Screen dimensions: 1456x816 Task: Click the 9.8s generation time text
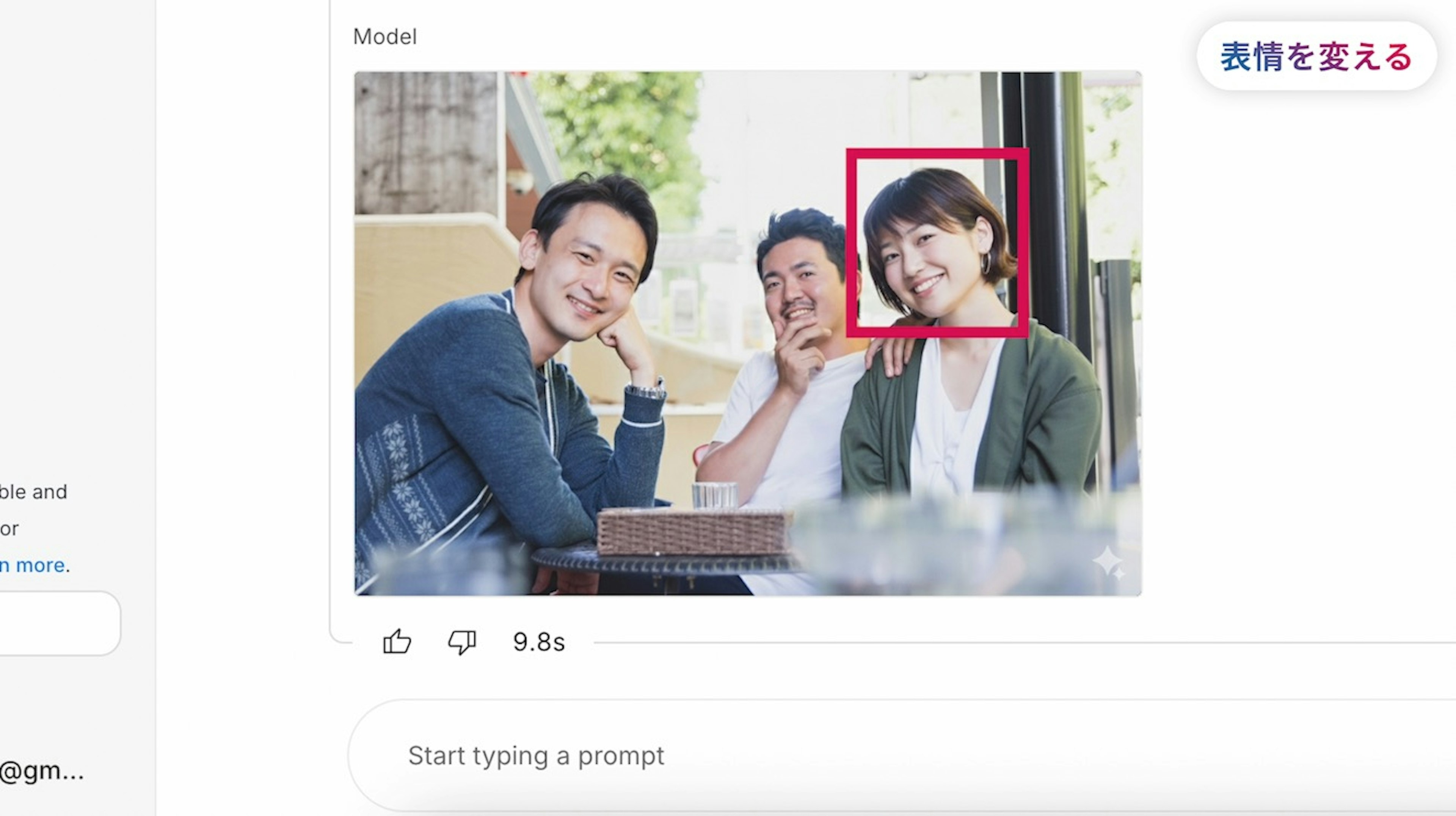(x=539, y=642)
